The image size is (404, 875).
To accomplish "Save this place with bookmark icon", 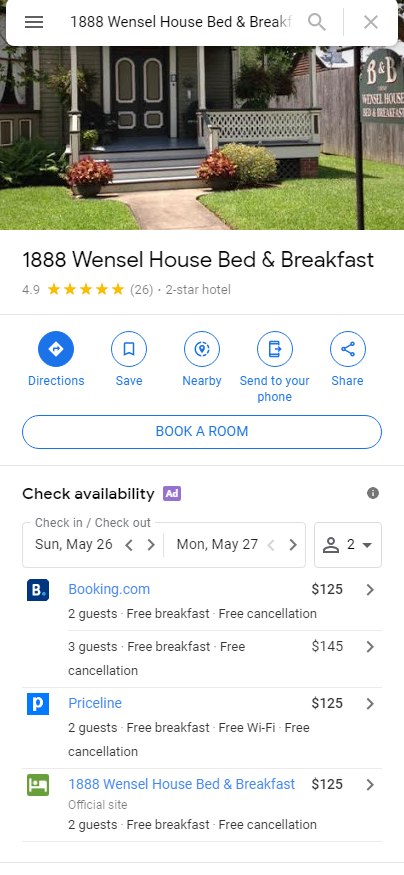I will pyautogui.click(x=129, y=349).
